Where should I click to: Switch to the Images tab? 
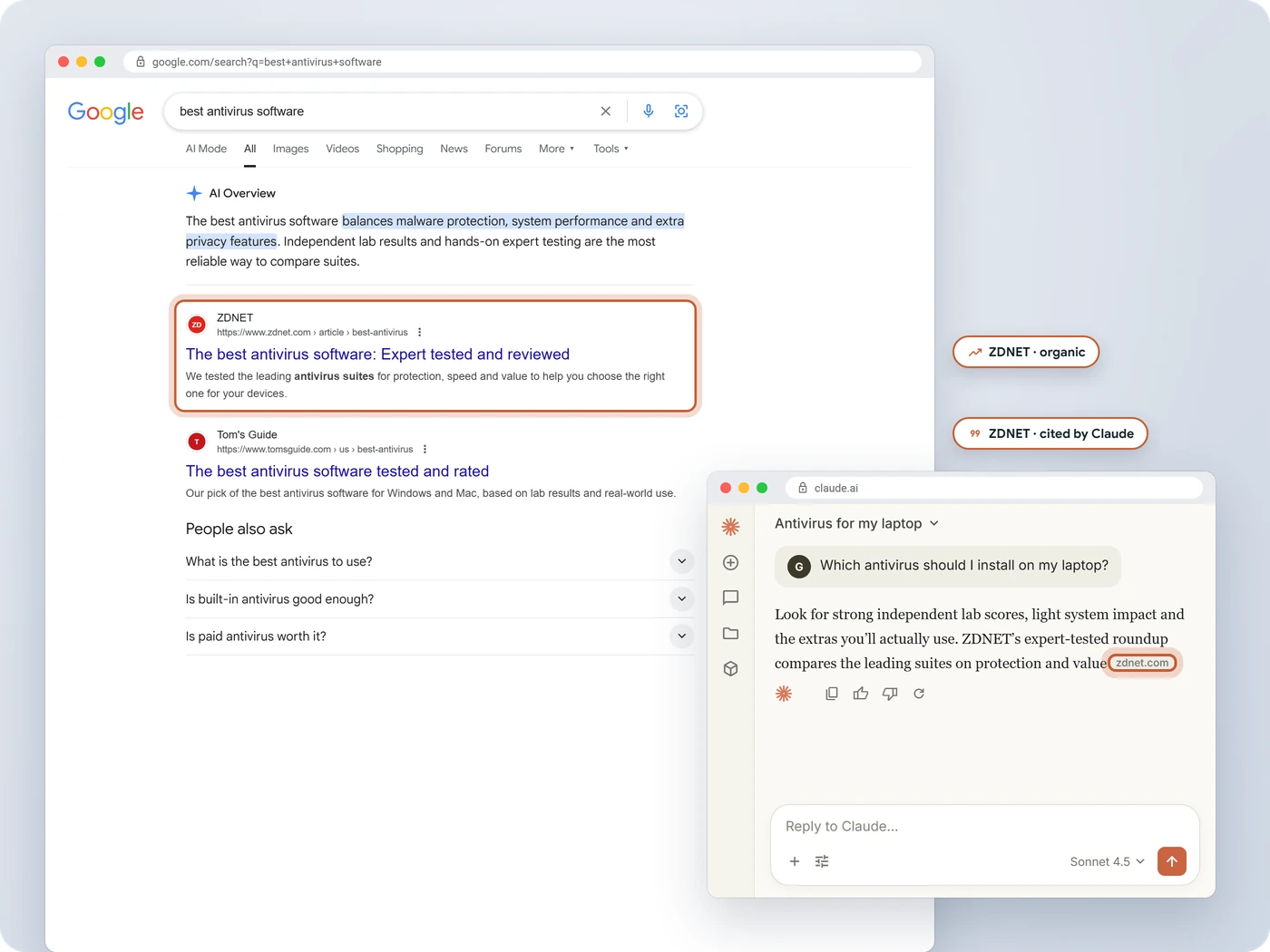(290, 149)
